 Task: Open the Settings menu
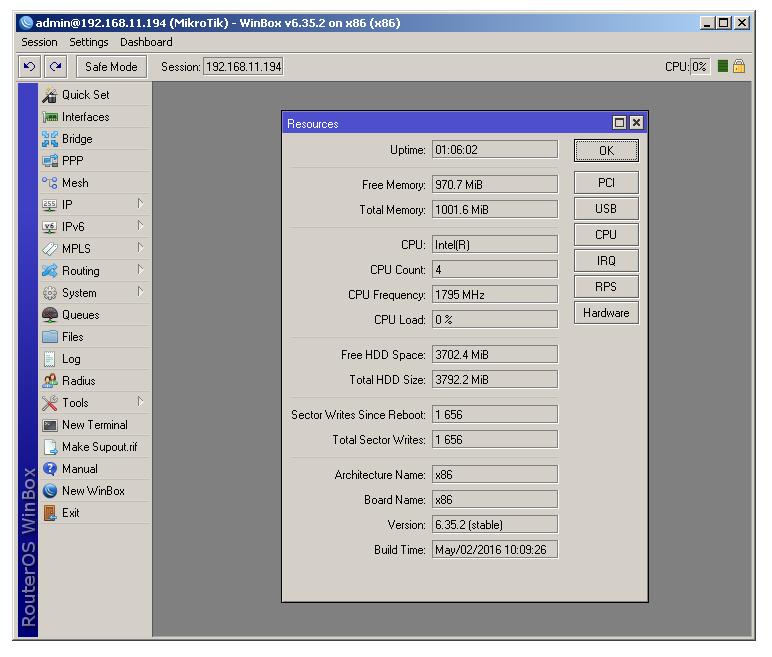(89, 42)
